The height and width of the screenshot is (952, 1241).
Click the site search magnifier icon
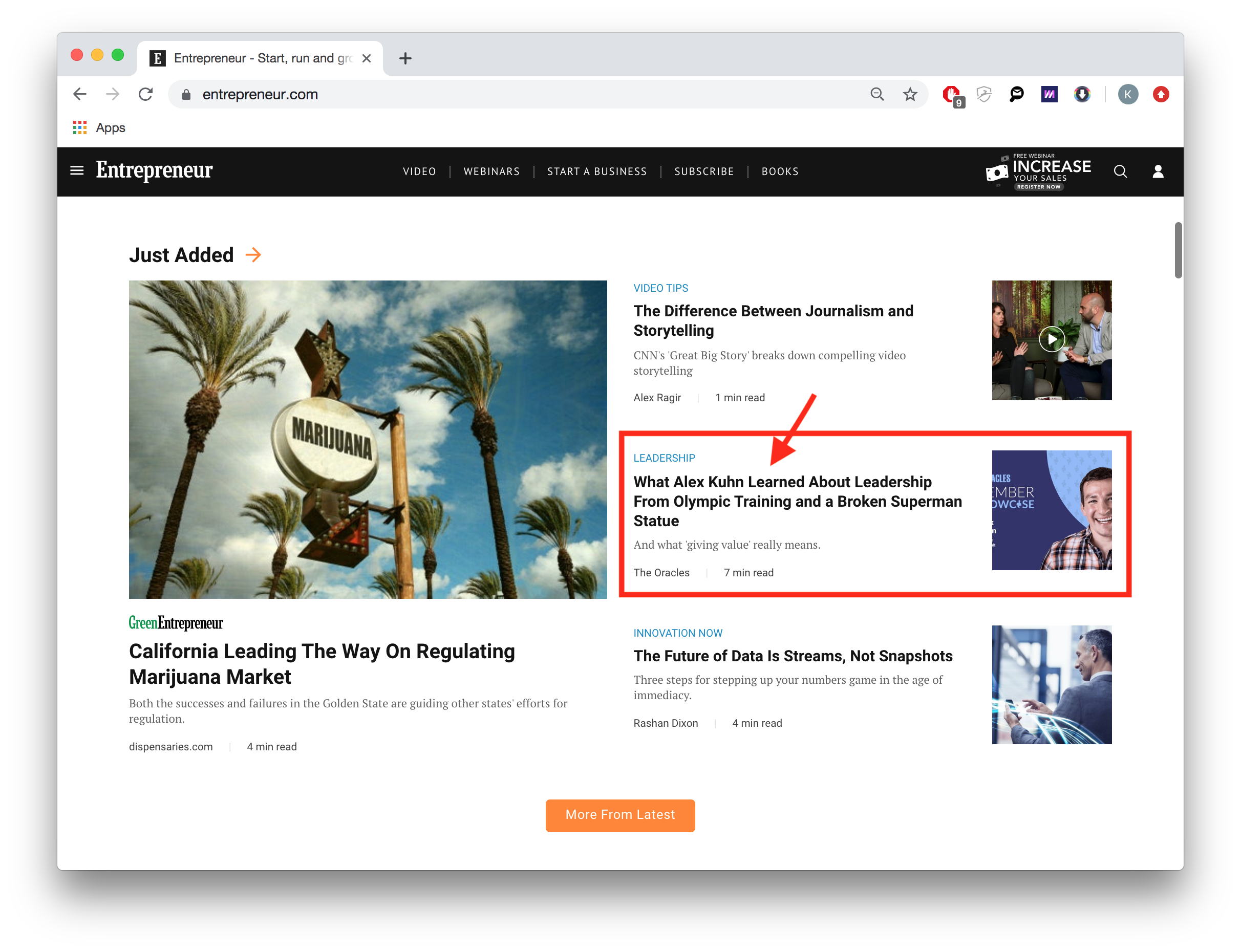1120,171
